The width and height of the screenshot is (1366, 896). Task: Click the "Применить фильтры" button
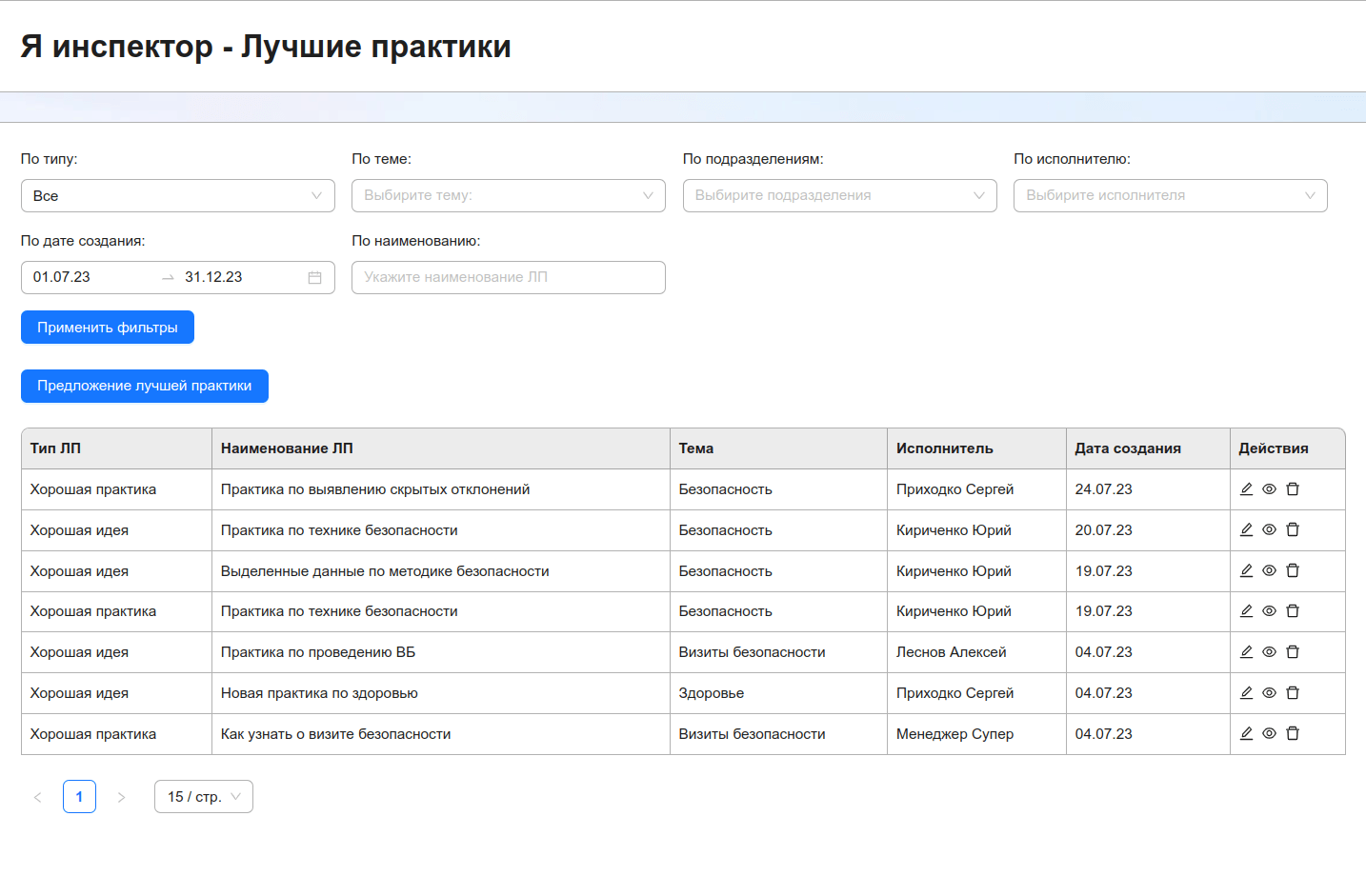click(x=108, y=328)
